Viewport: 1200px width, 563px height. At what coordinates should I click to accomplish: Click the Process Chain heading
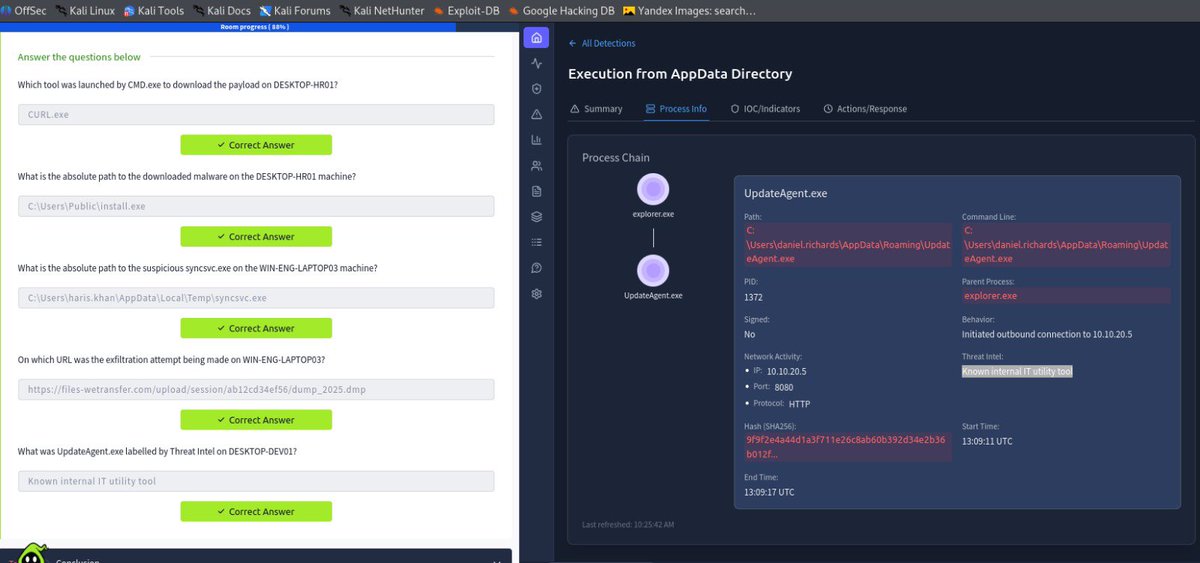(x=616, y=157)
